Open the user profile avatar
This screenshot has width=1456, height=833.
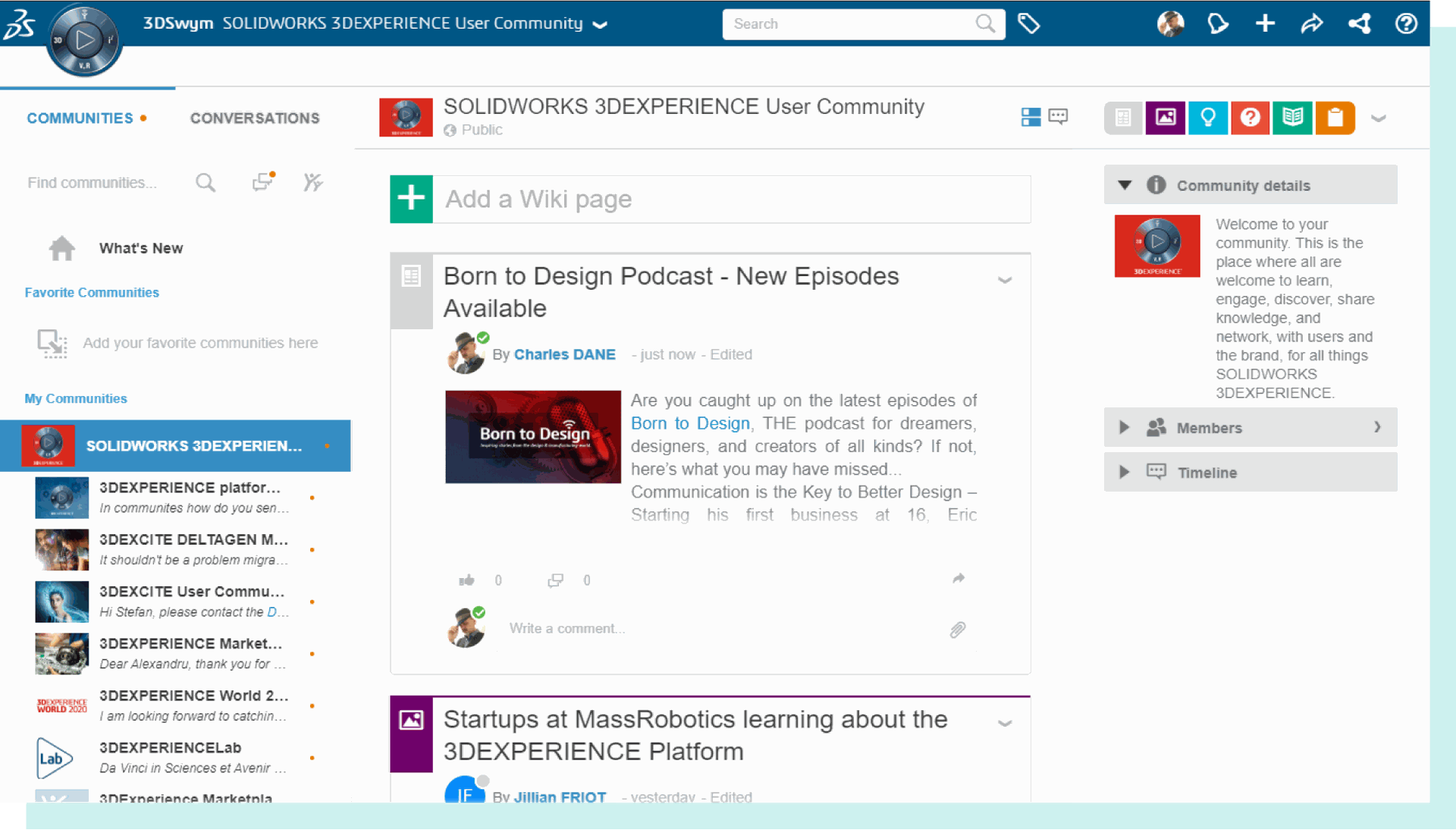pos(1170,24)
